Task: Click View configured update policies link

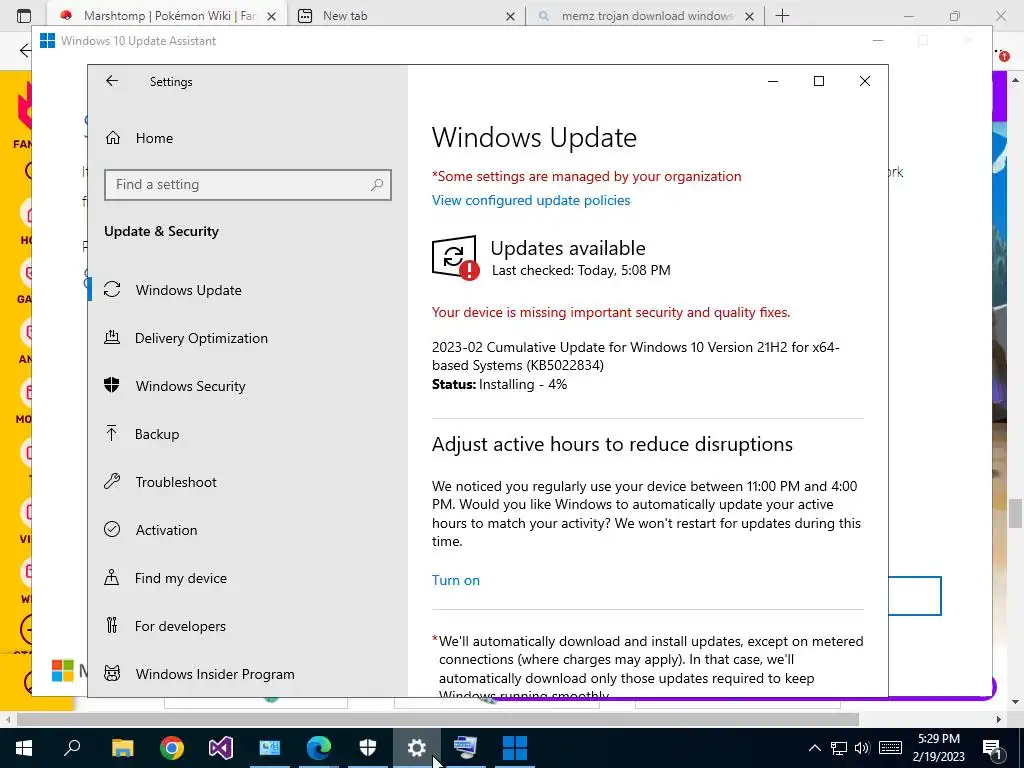Action: tap(531, 200)
